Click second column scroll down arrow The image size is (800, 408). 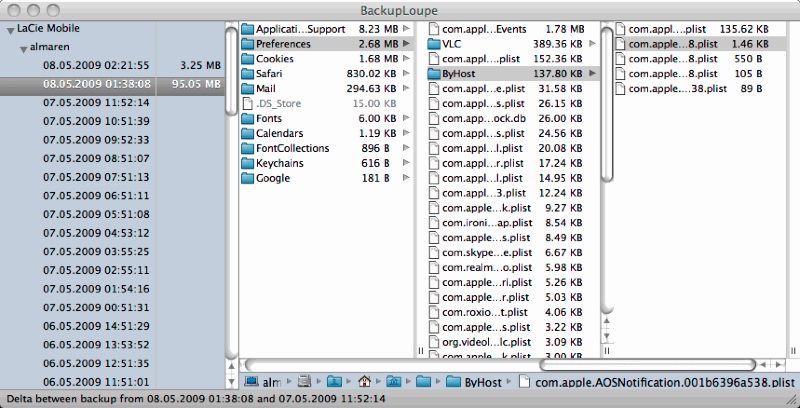pos(607,337)
